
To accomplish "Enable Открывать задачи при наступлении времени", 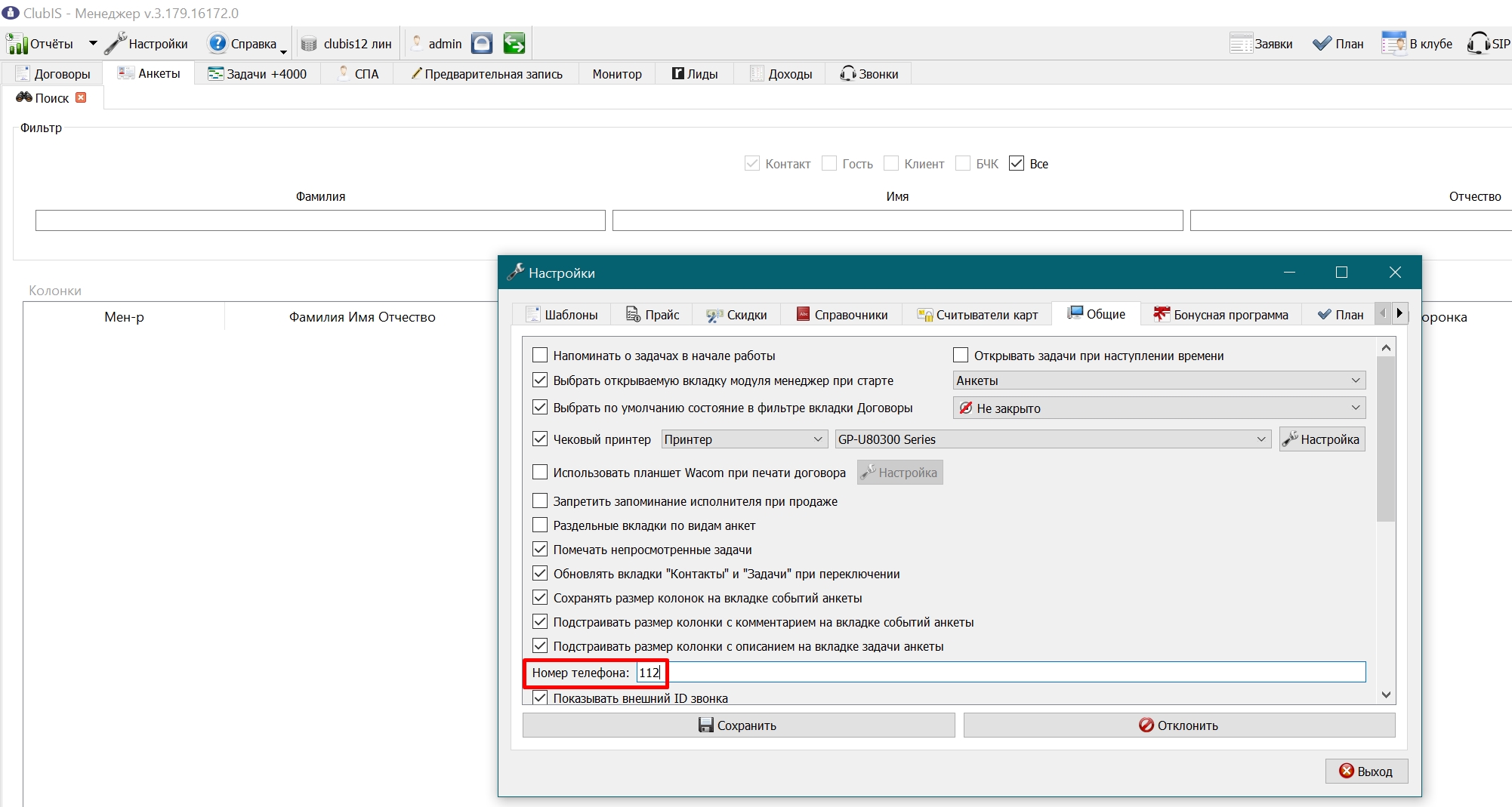I will point(961,355).
